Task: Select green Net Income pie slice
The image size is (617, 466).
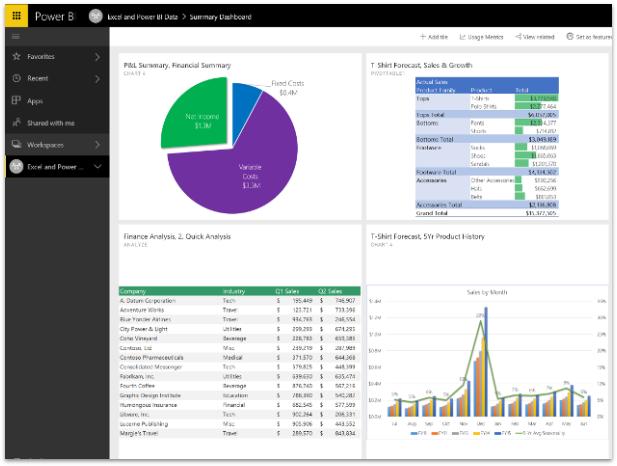Action: click(195, 113)
